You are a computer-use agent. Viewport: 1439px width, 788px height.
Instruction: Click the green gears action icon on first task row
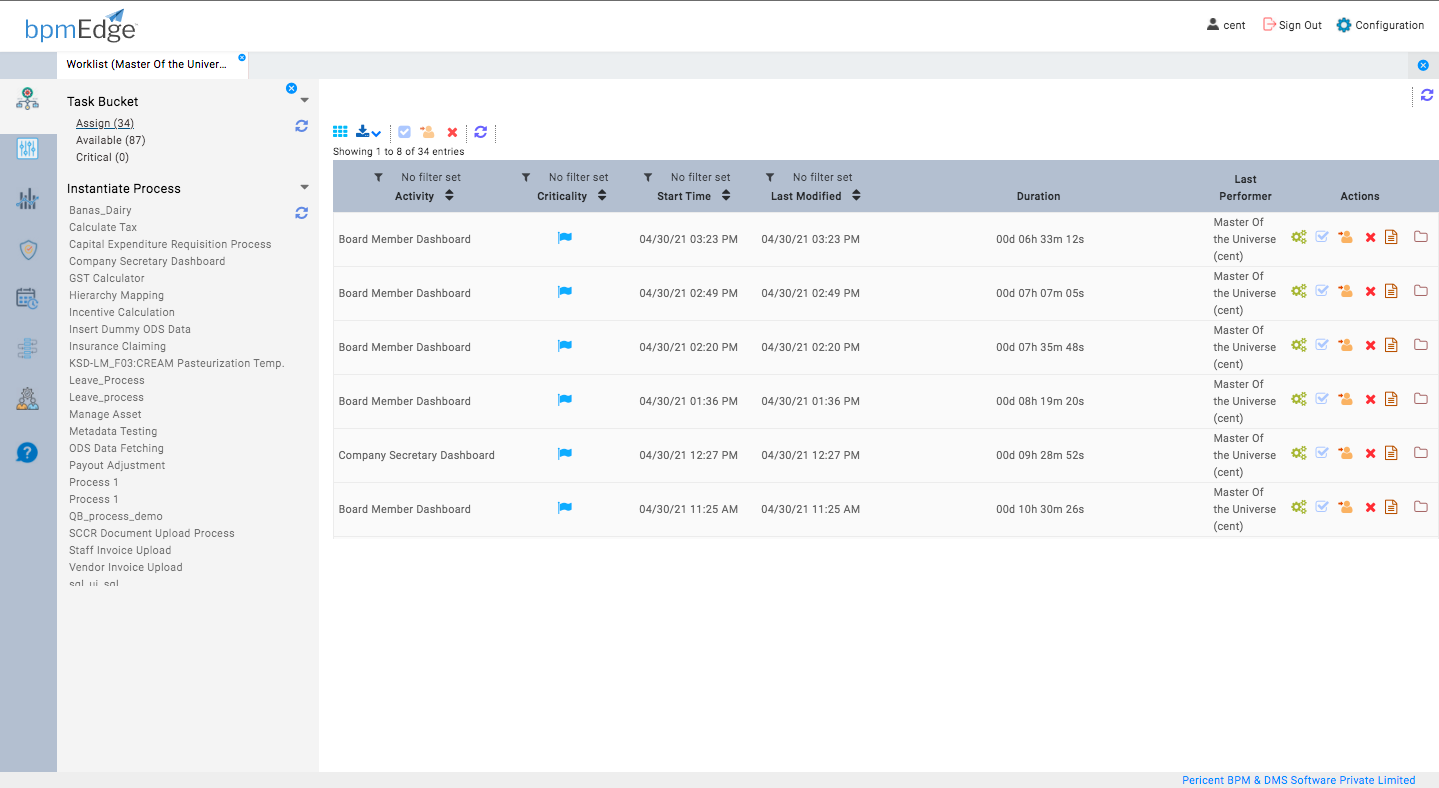coord(1298,237)
